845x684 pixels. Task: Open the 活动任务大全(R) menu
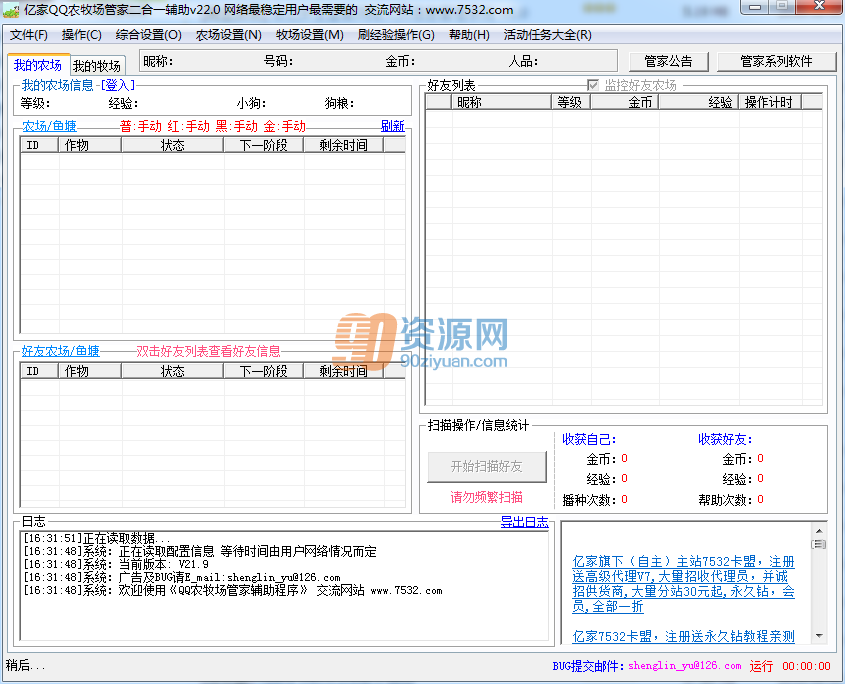pyautogui.click(x=547, y=35)
